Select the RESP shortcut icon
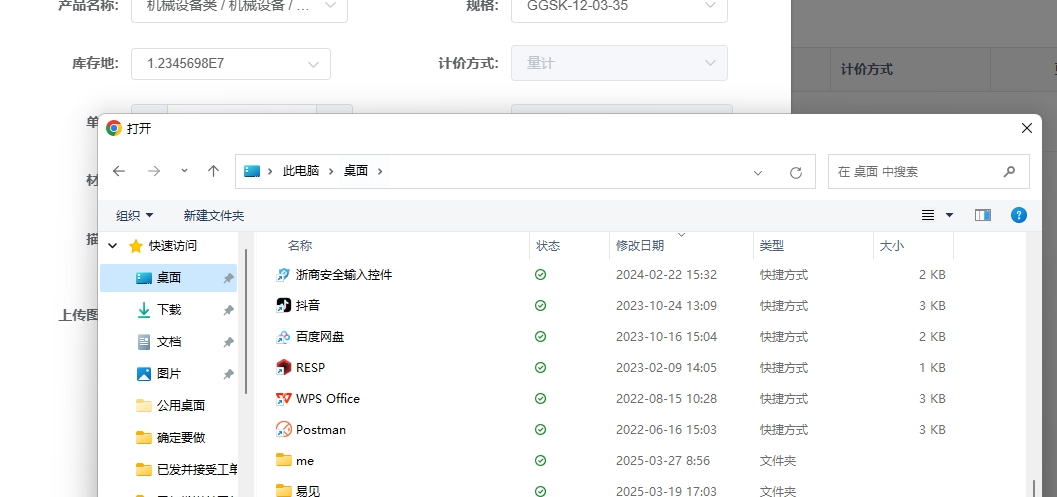This screenshot has width=1057, height=497. pos(283,368)
